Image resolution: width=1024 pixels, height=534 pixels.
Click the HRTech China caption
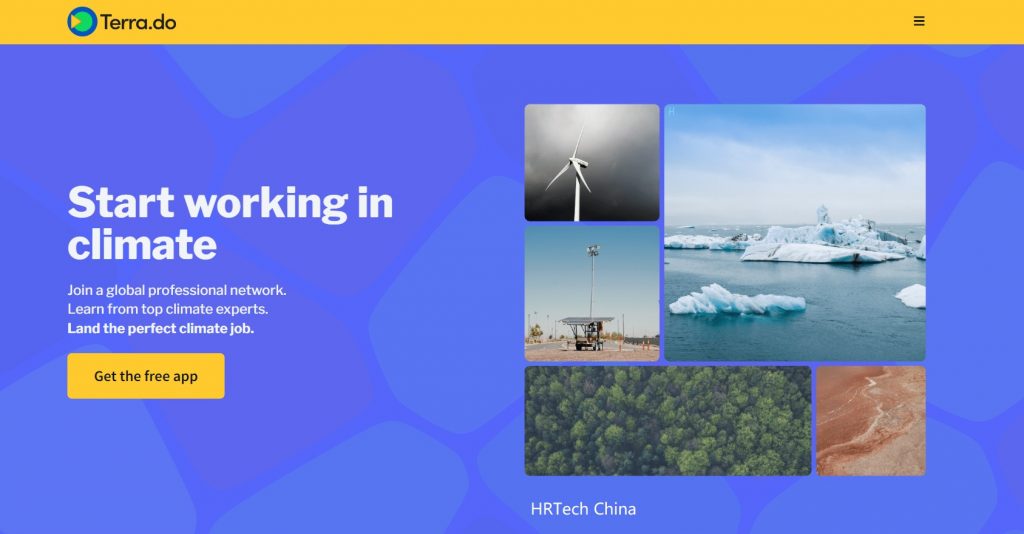[x=583, y=509]
